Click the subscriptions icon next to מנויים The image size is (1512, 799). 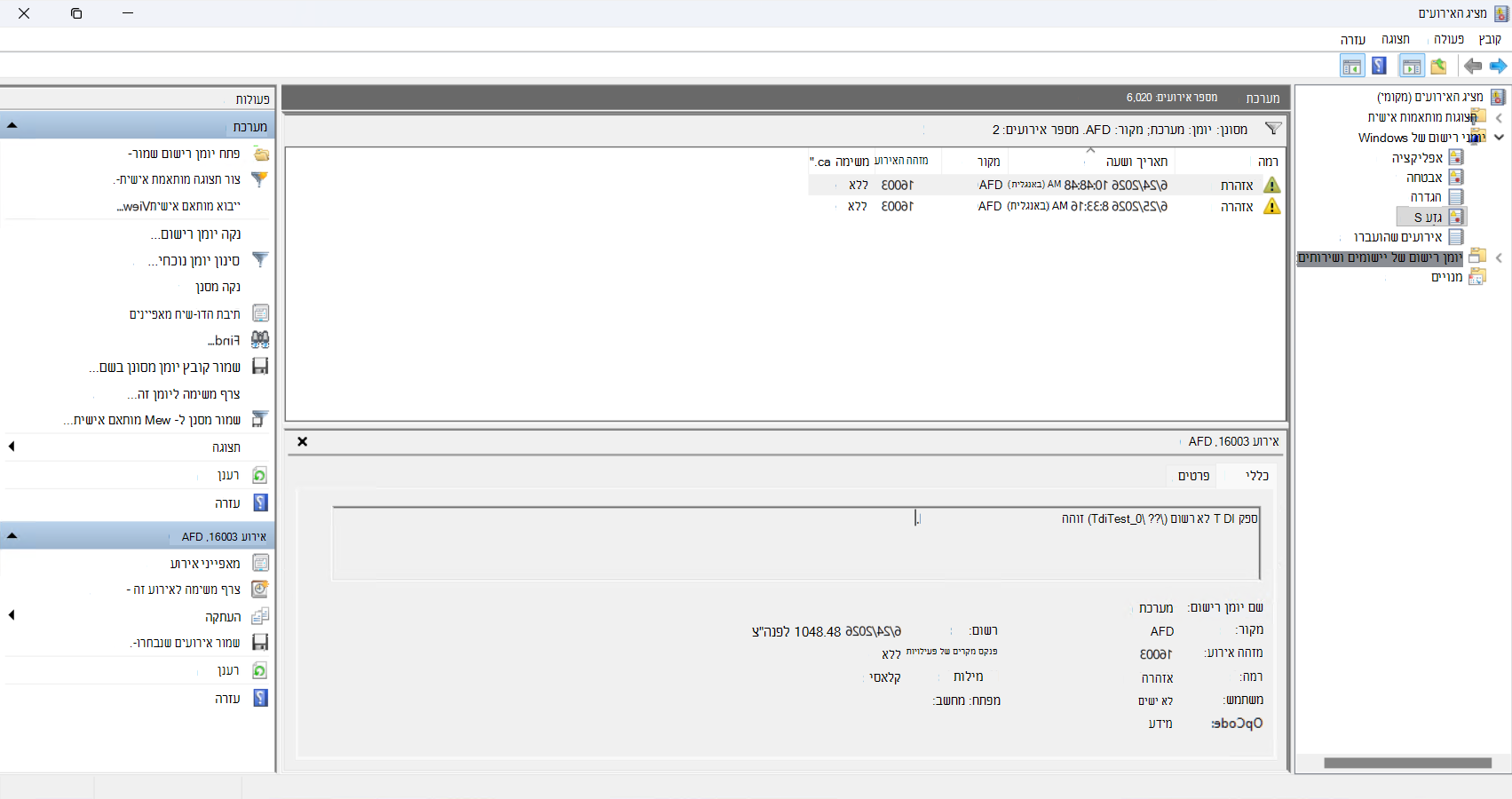click(1476, 277)
